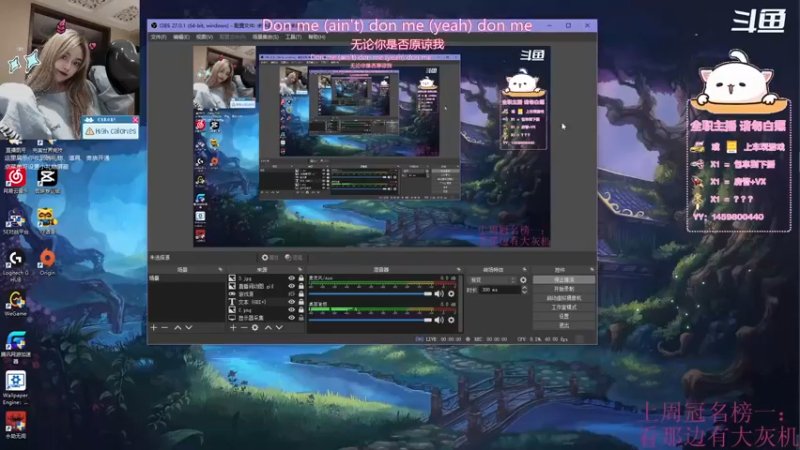This screenshot has height=450, width=800.
Task: Enable 工作室模式 studio mode
Action: click(564, 307)
